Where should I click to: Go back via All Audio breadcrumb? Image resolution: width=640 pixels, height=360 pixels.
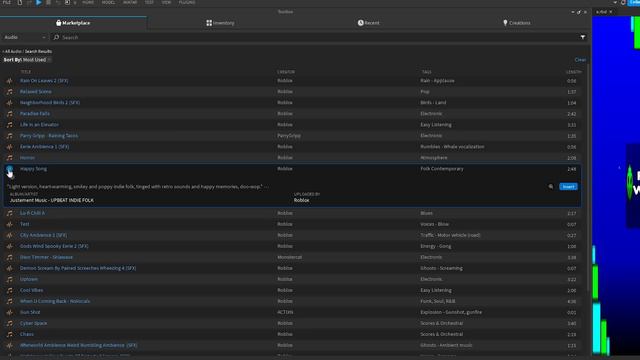point(13,51)
